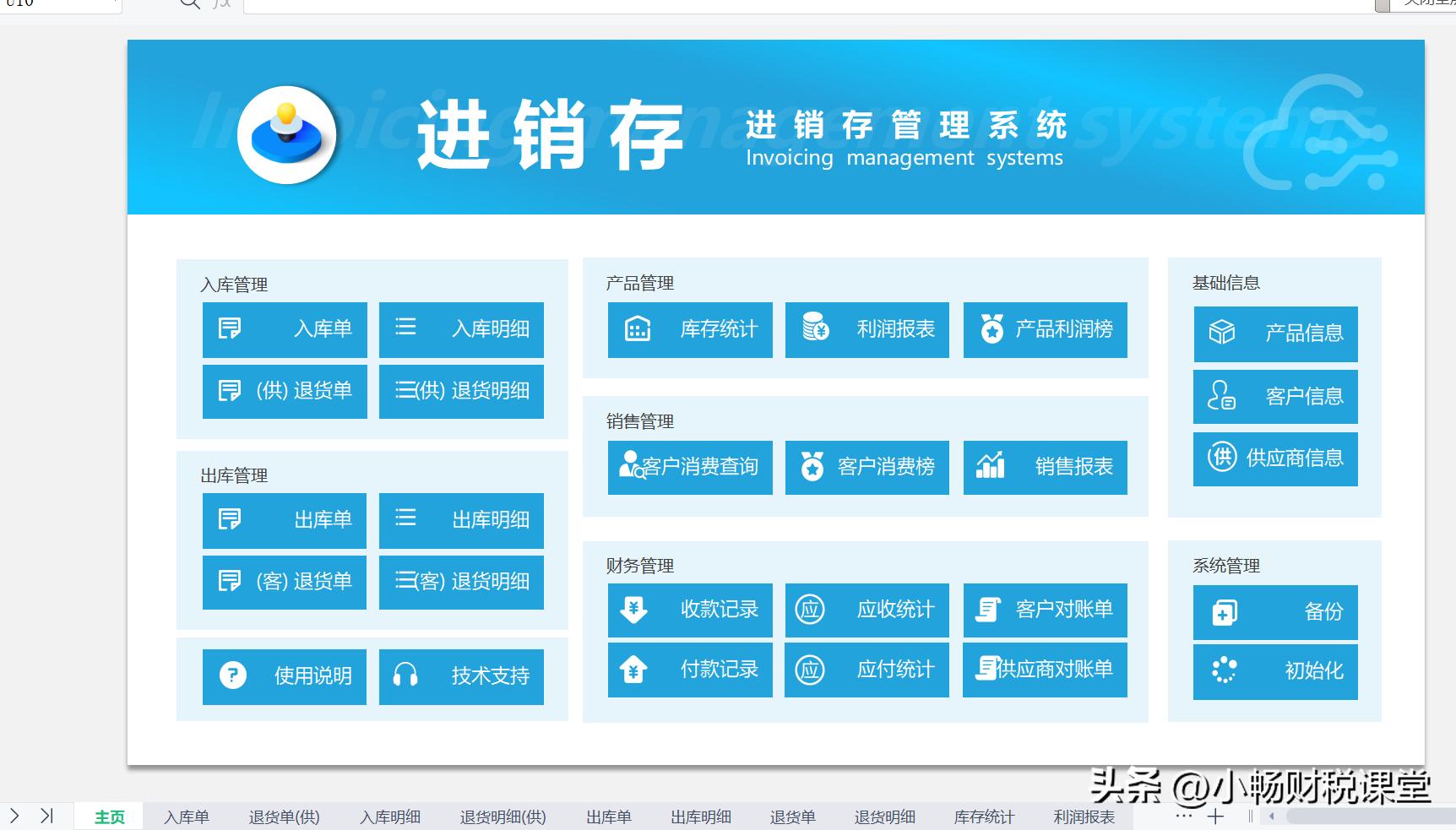Screen dimensions: 1456x830
Task: Open the 入库单 (stock-in form) tile
Action: point(284,329)
